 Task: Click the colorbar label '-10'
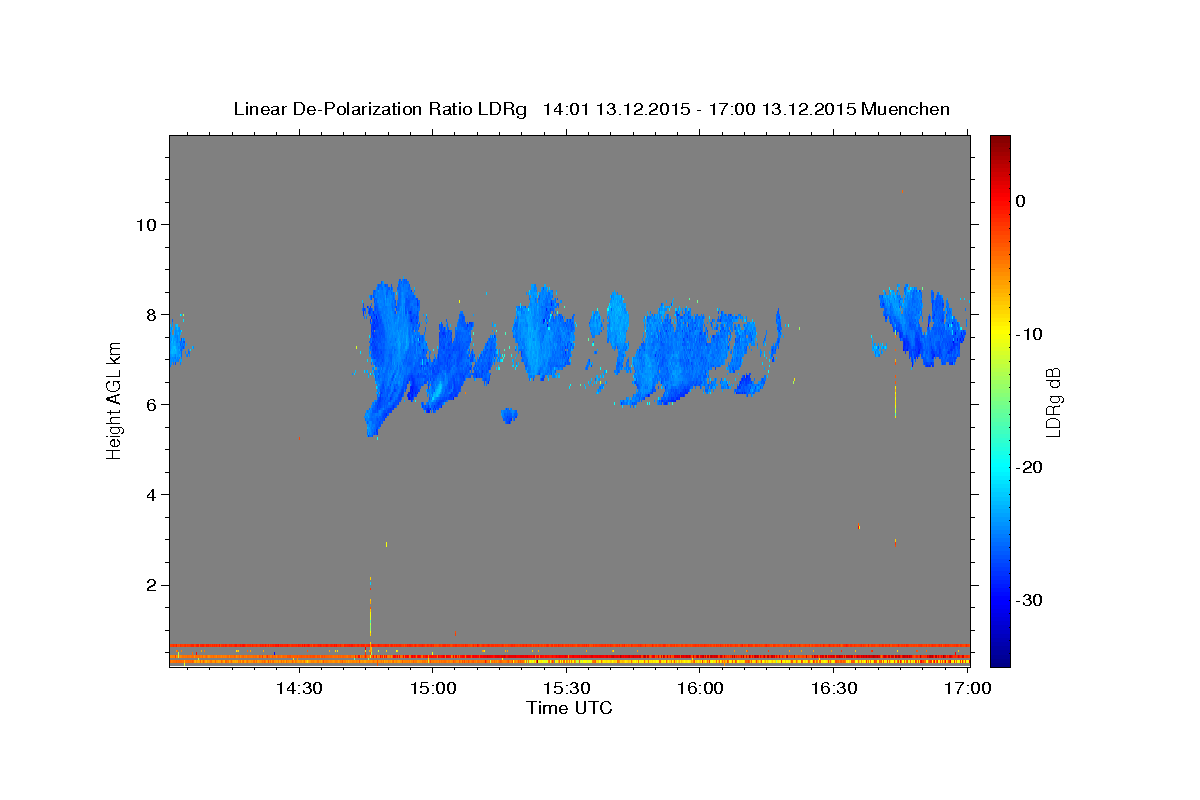[x=1030, y=334]
